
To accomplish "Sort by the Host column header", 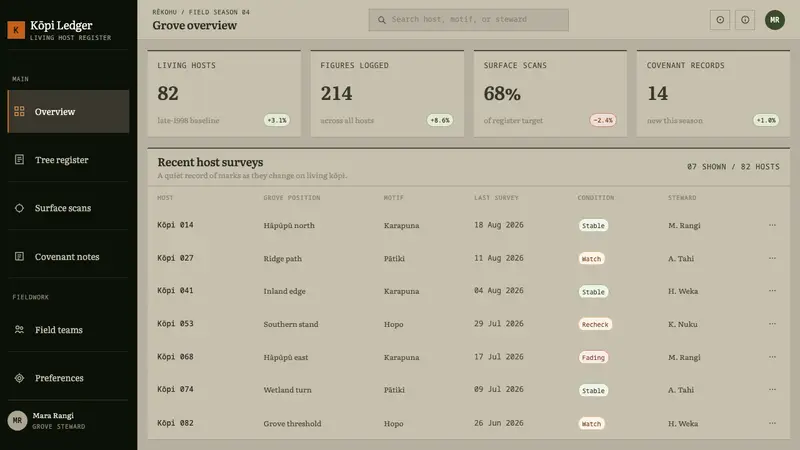I will [165, 197].
